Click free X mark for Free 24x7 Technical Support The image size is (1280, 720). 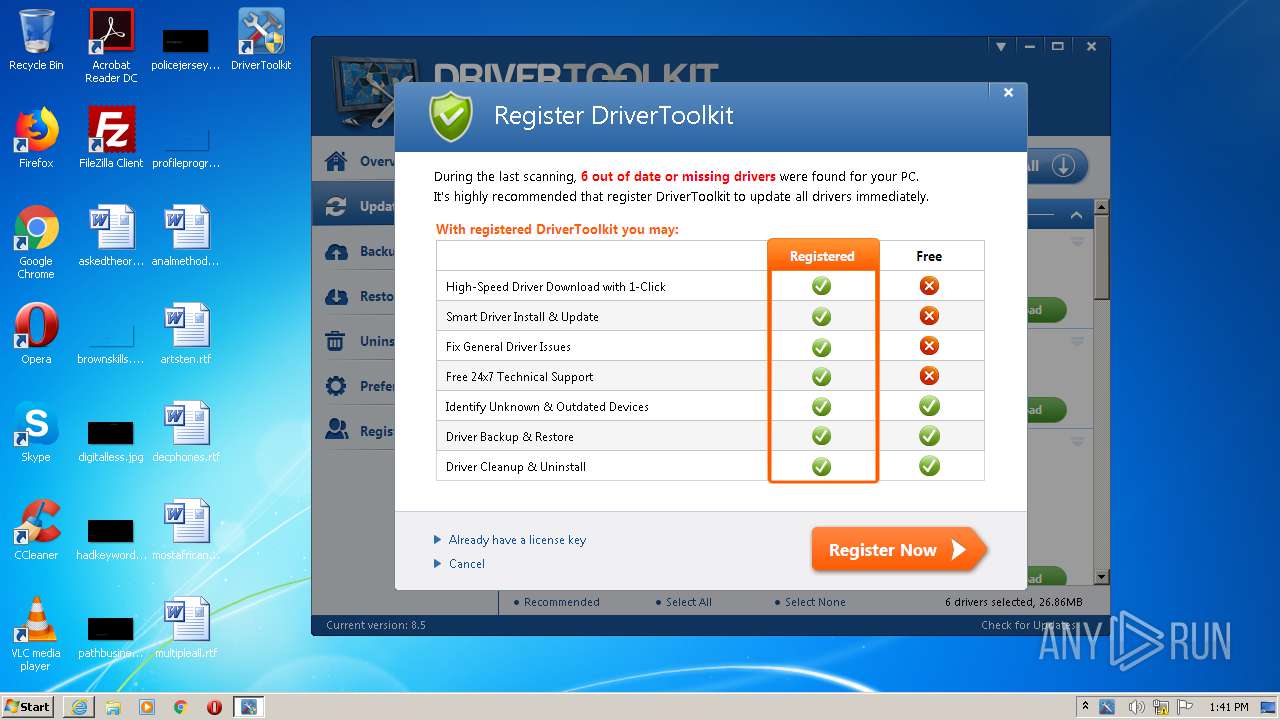(929, 376)
